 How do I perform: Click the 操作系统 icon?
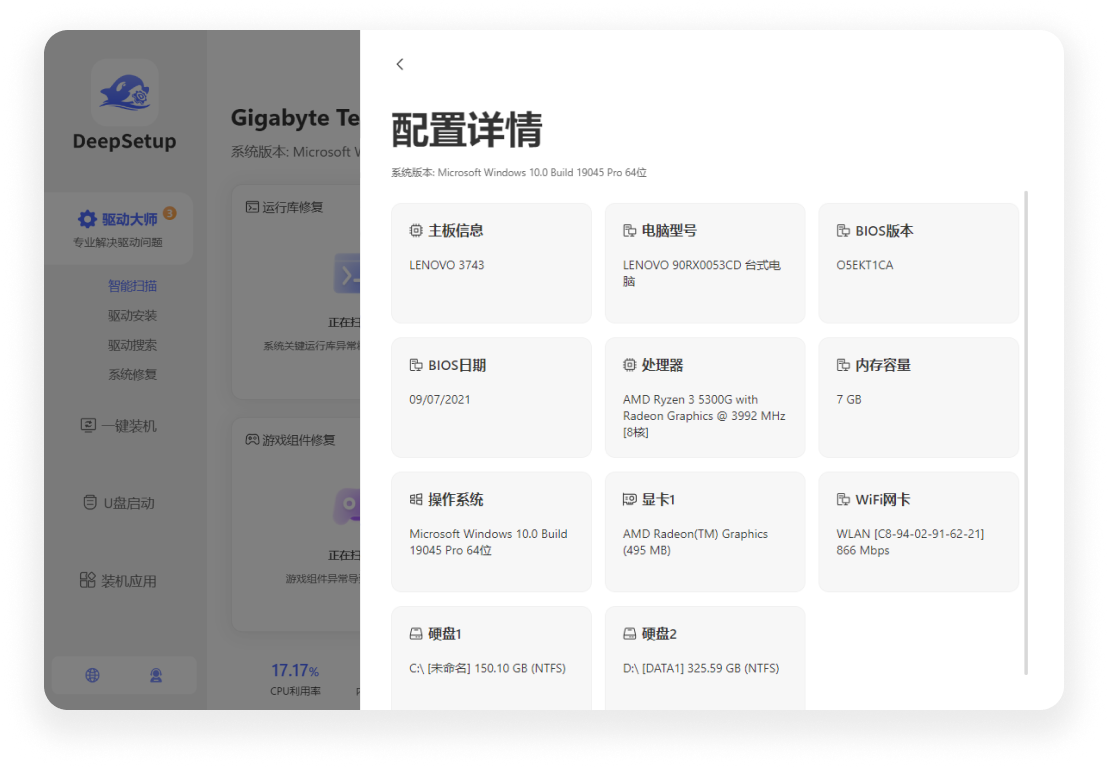tap(416, 499)
